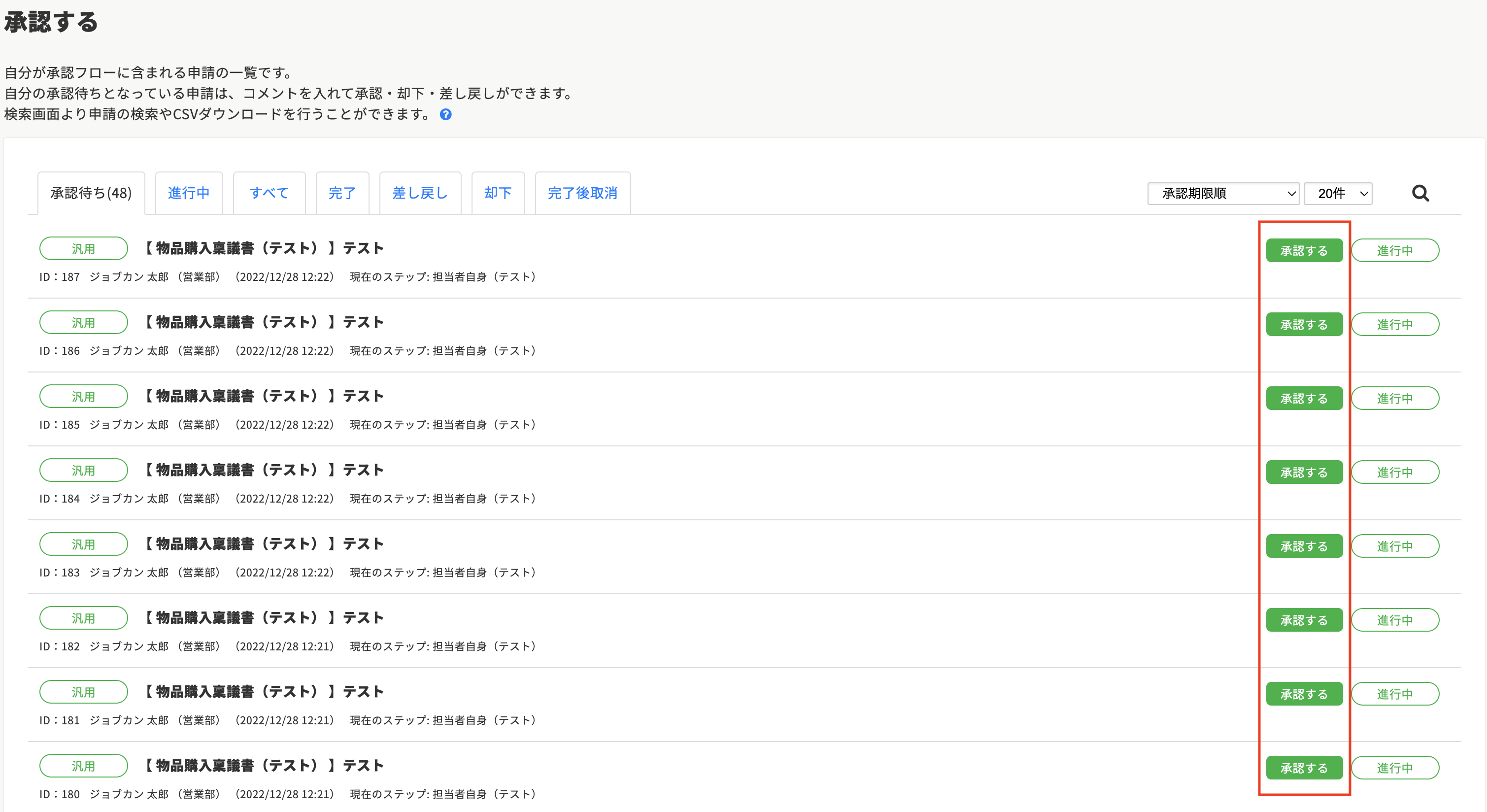Open the 完了後取消 tab
Image resolution: width=1487 pixels, height=812 pixels.
582,193
